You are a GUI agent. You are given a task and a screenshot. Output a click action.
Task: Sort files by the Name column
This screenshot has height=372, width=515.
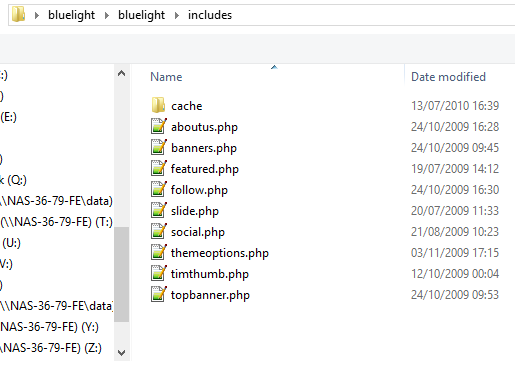(x=166, y=77)
